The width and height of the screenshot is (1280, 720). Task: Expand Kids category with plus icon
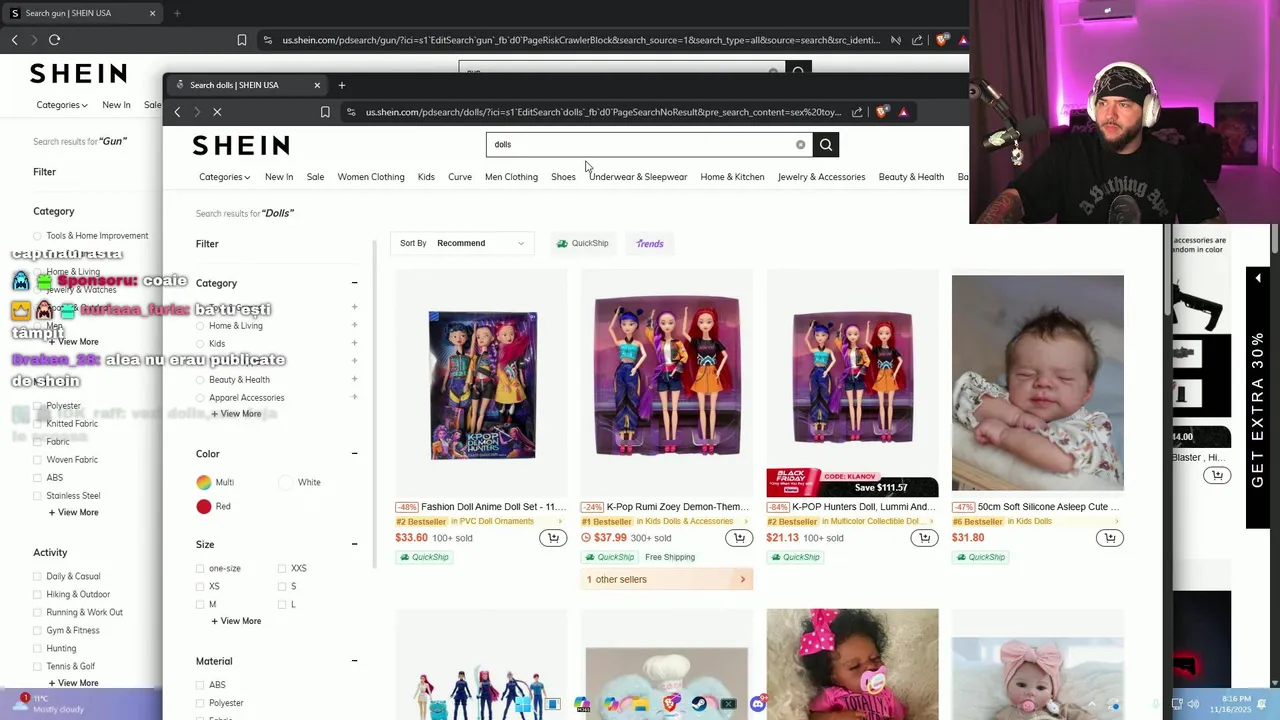pyautogui.click(x=354, y=343)
